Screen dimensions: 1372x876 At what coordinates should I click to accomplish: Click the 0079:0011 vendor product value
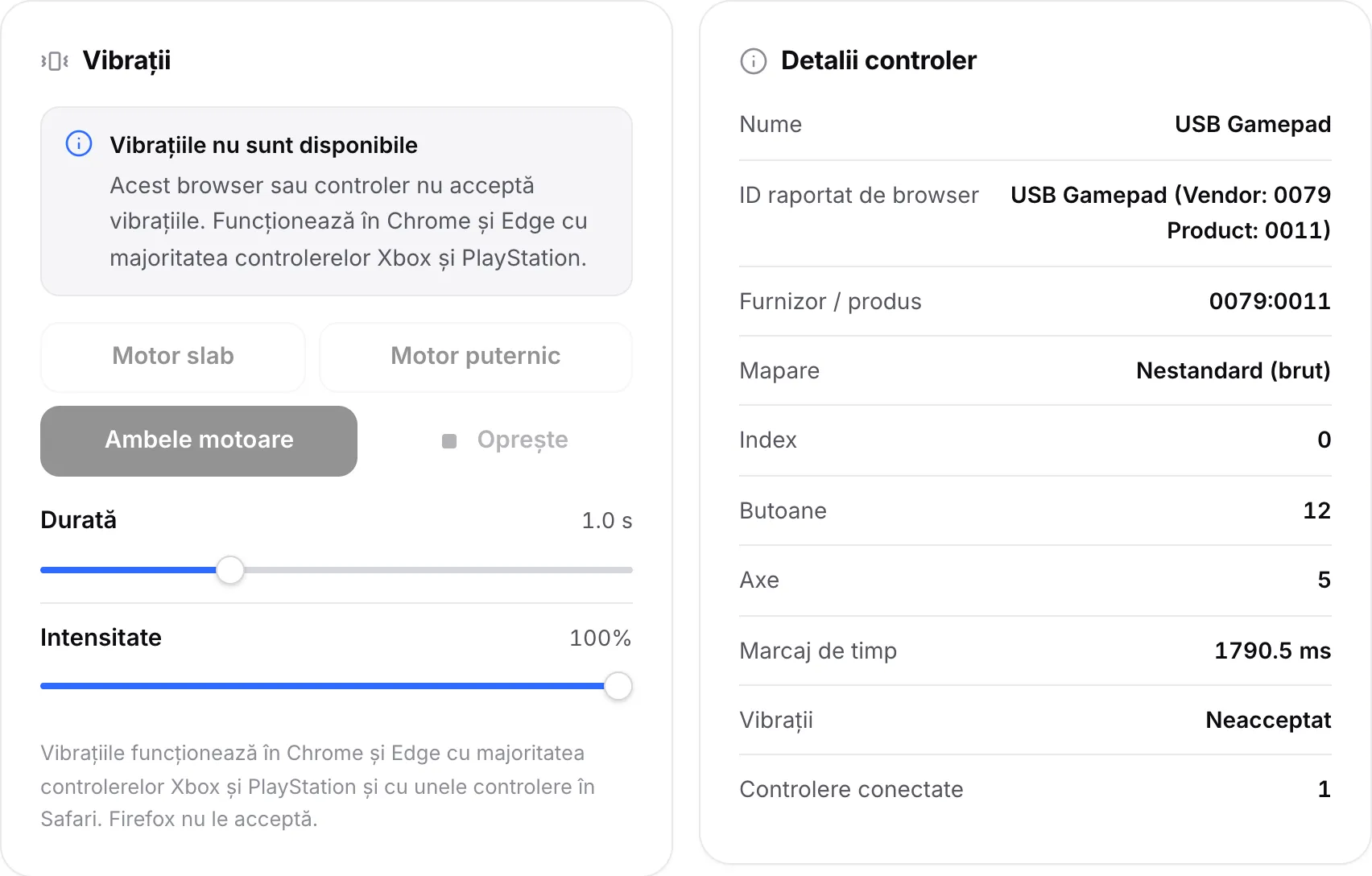pyautogui.click(x=1270, y=301)
